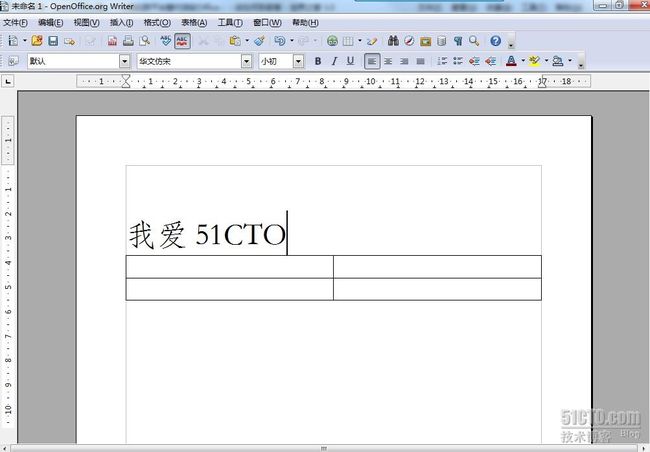
Task: Open Insert Table dropdown arrow
Action: [x=360, y=41]
